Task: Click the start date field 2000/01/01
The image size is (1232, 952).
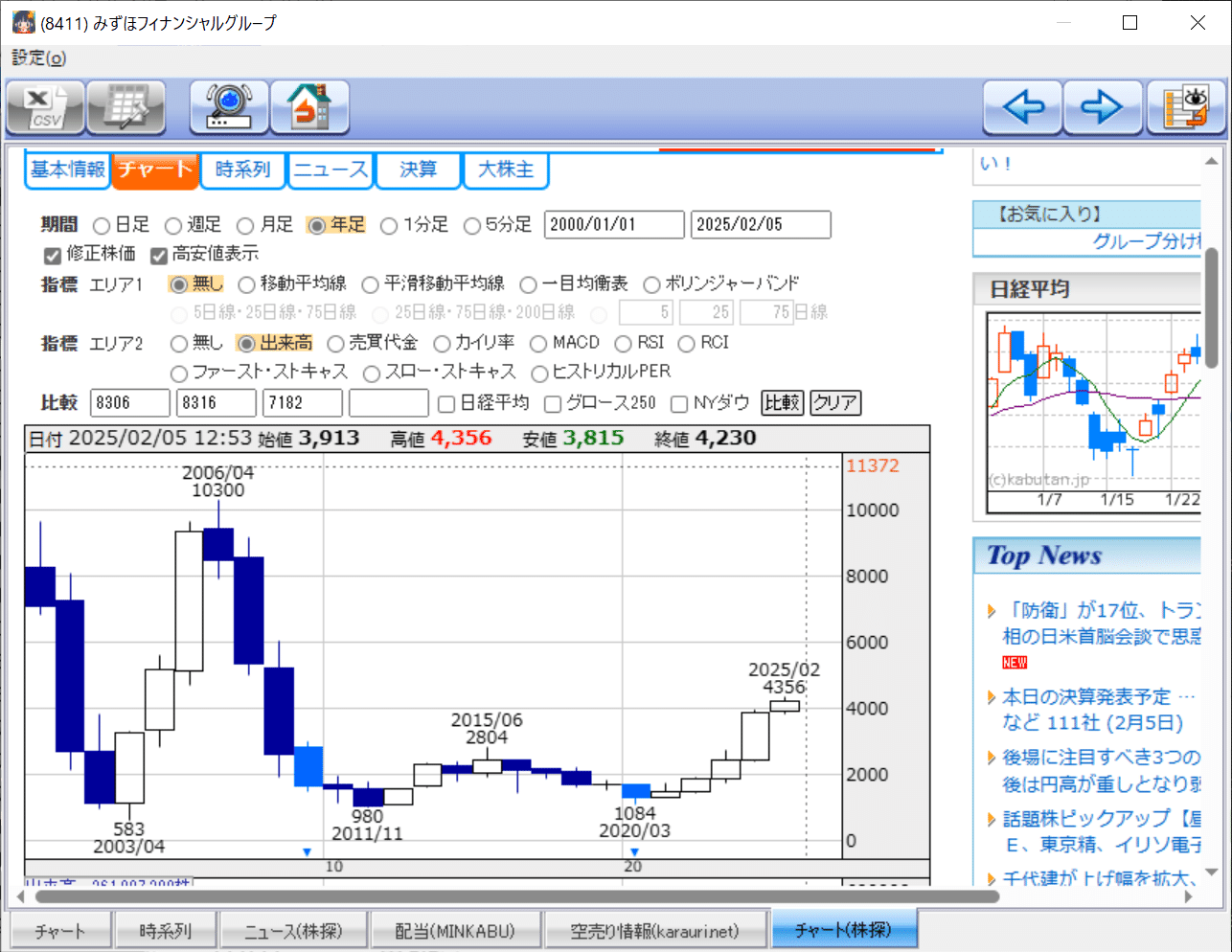Action: coord(614,224)
